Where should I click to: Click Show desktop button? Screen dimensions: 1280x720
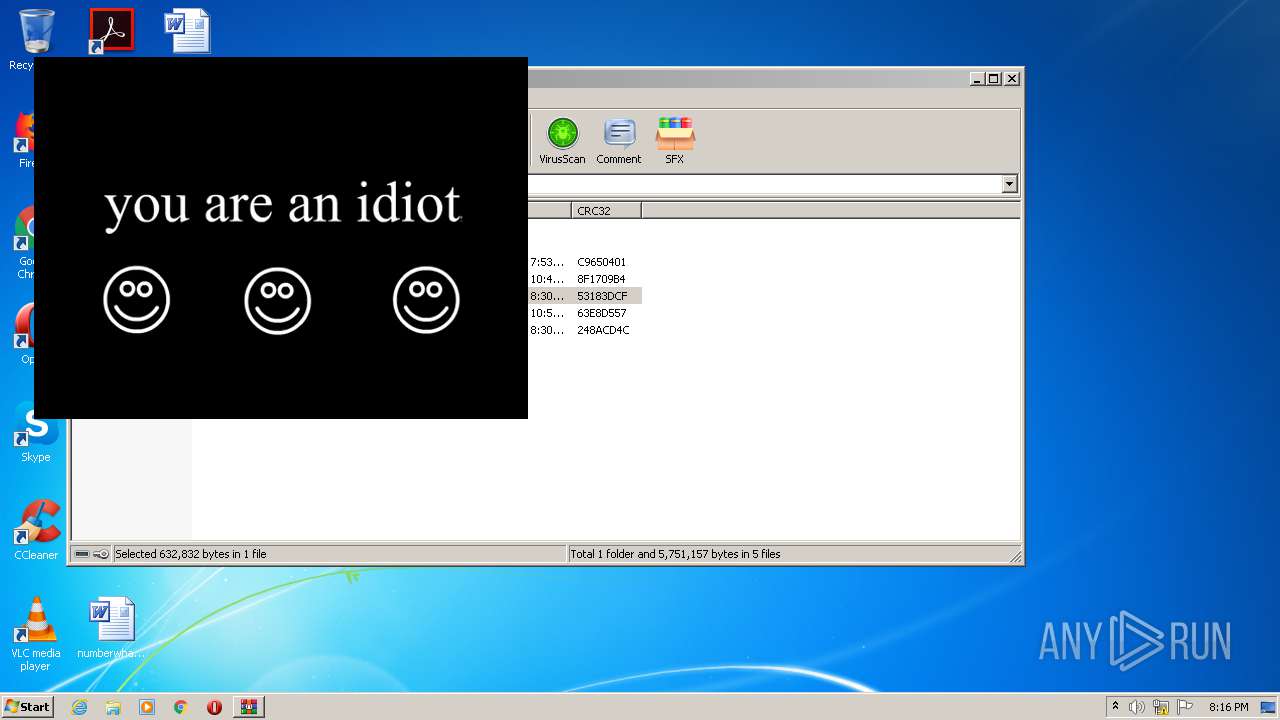[1269, 707]
